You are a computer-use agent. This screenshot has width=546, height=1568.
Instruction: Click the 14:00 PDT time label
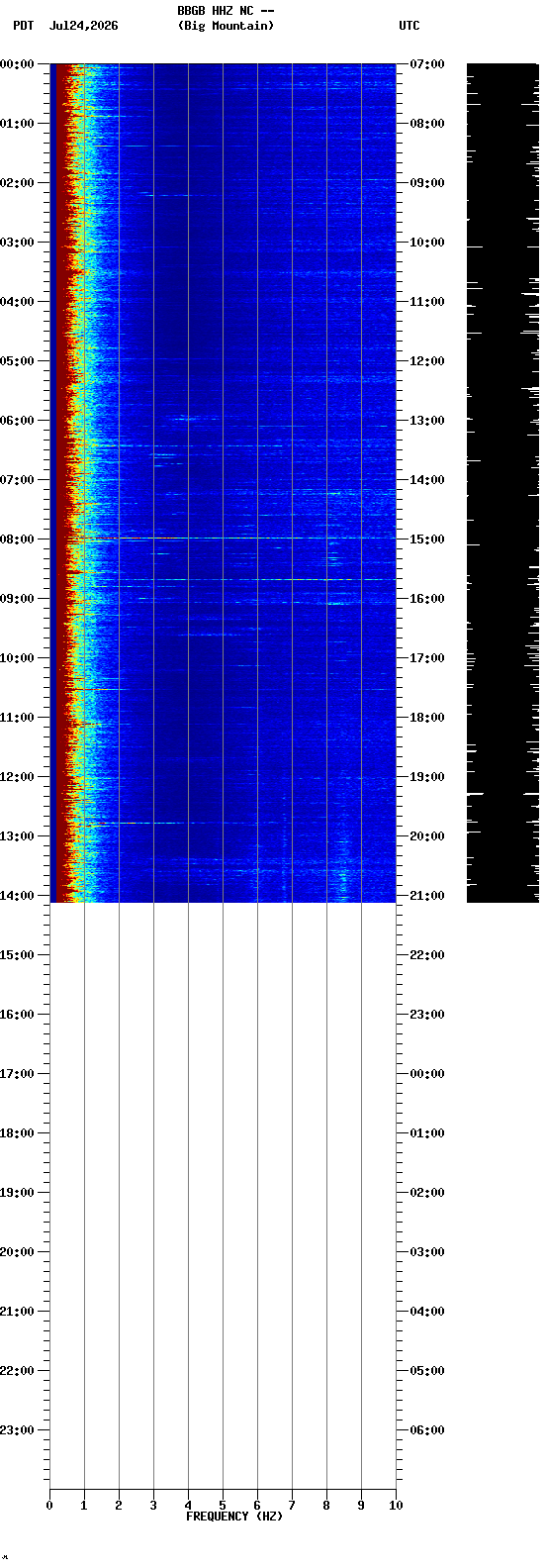point(17,896)
